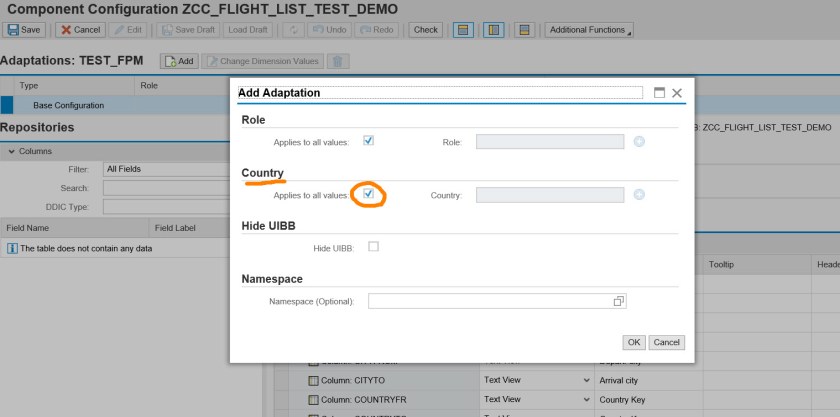Click the Edit pencil toolbar button
This screenshot has height=417, width=840.
coord(128,30)
